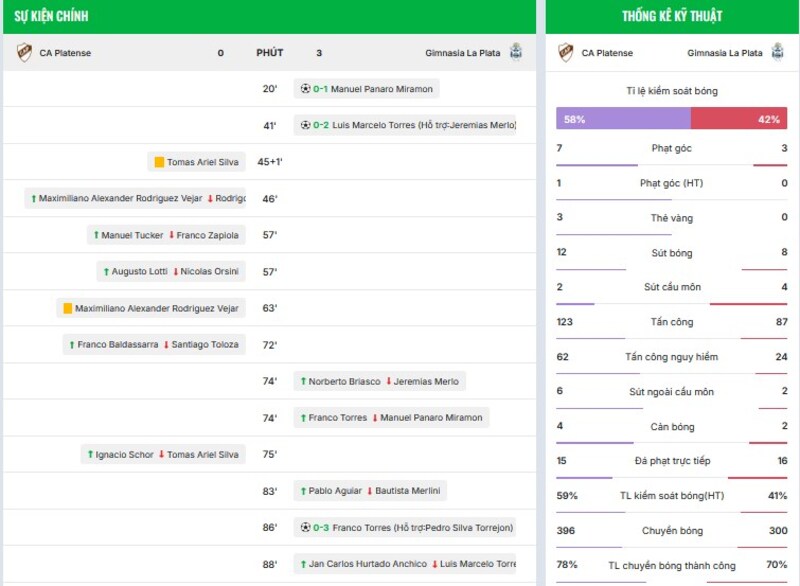
Task: Click yellow card icon at 45+1' for Tomas Ariel Silva
Action: click(x=159, y=162)
